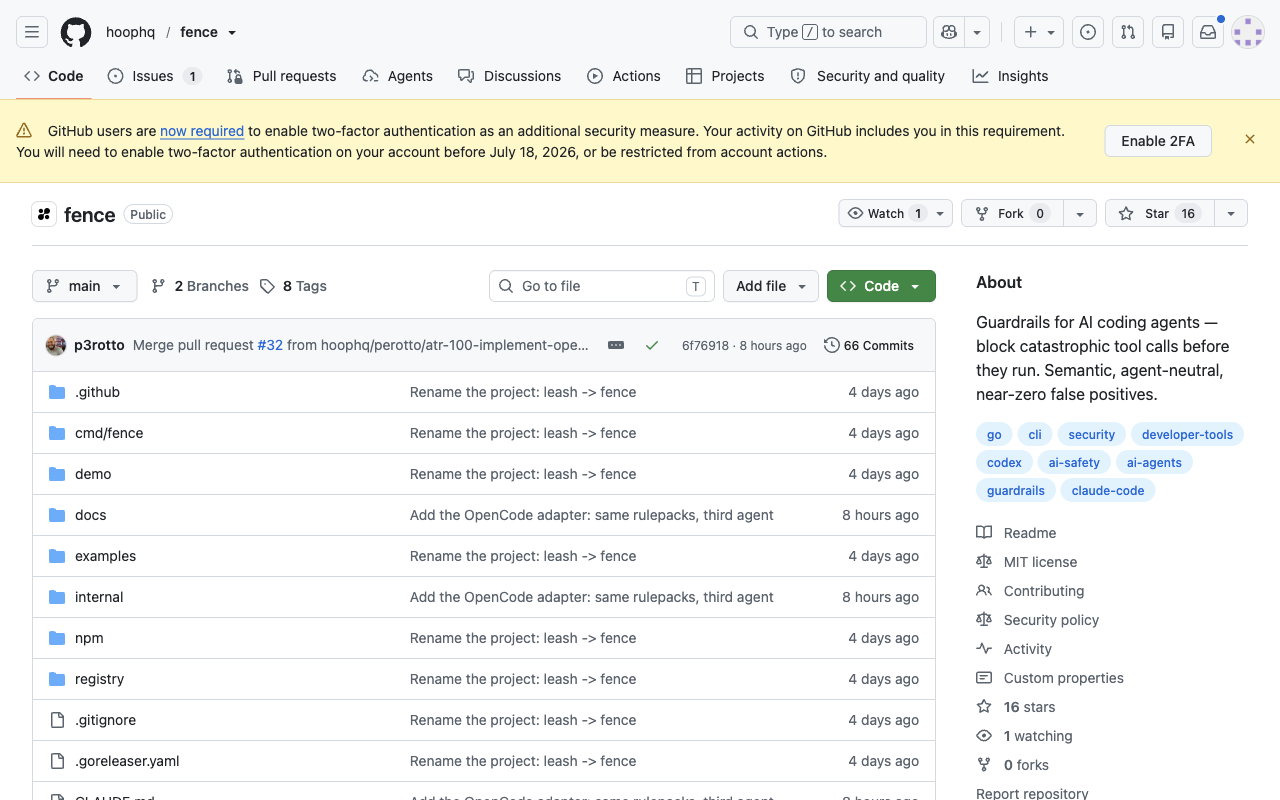Switch to the Issues tab
This screenshot has width=1280, height=800.
coord(154,76)
